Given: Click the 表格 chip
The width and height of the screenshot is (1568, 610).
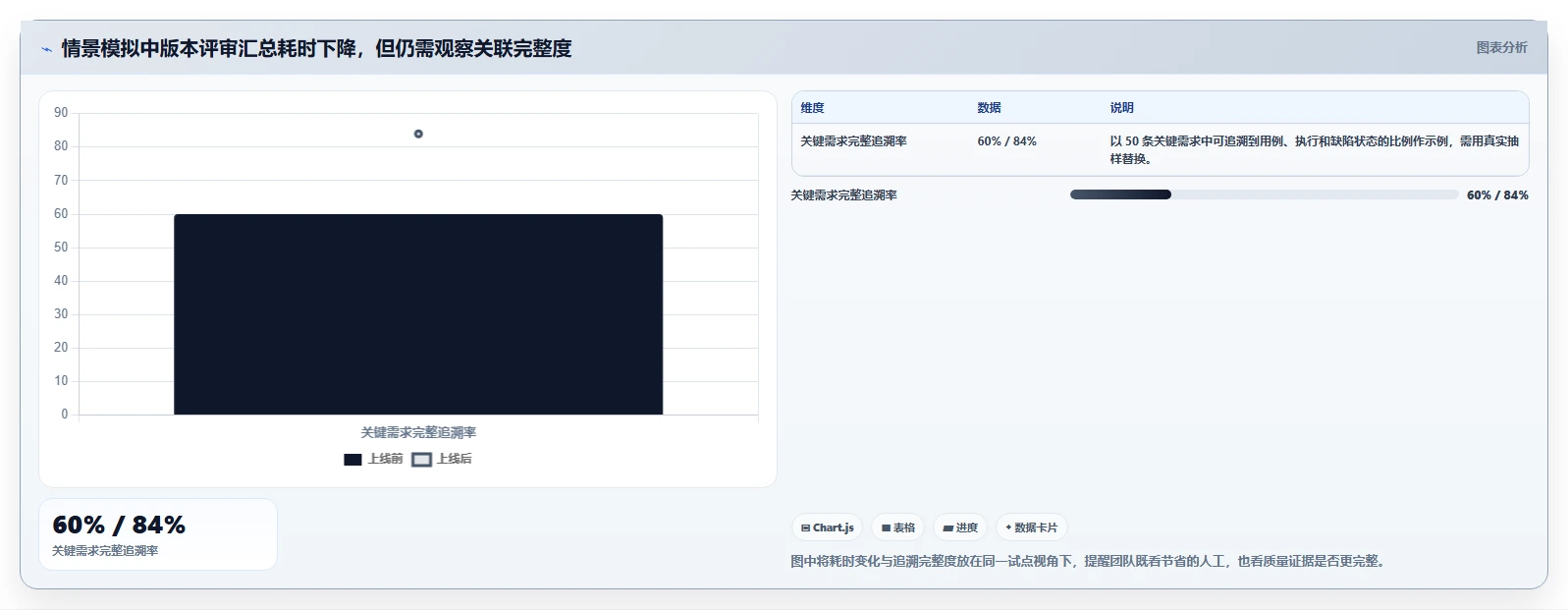Looking at the screenshot, I should (897, 527).
